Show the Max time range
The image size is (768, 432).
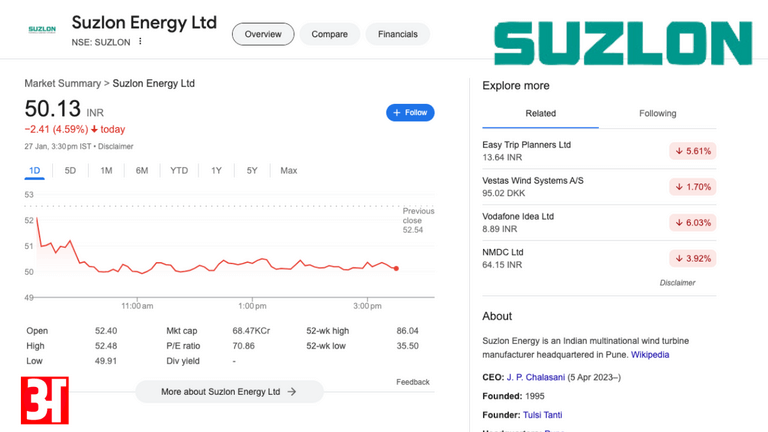click(x=288, y=171)
